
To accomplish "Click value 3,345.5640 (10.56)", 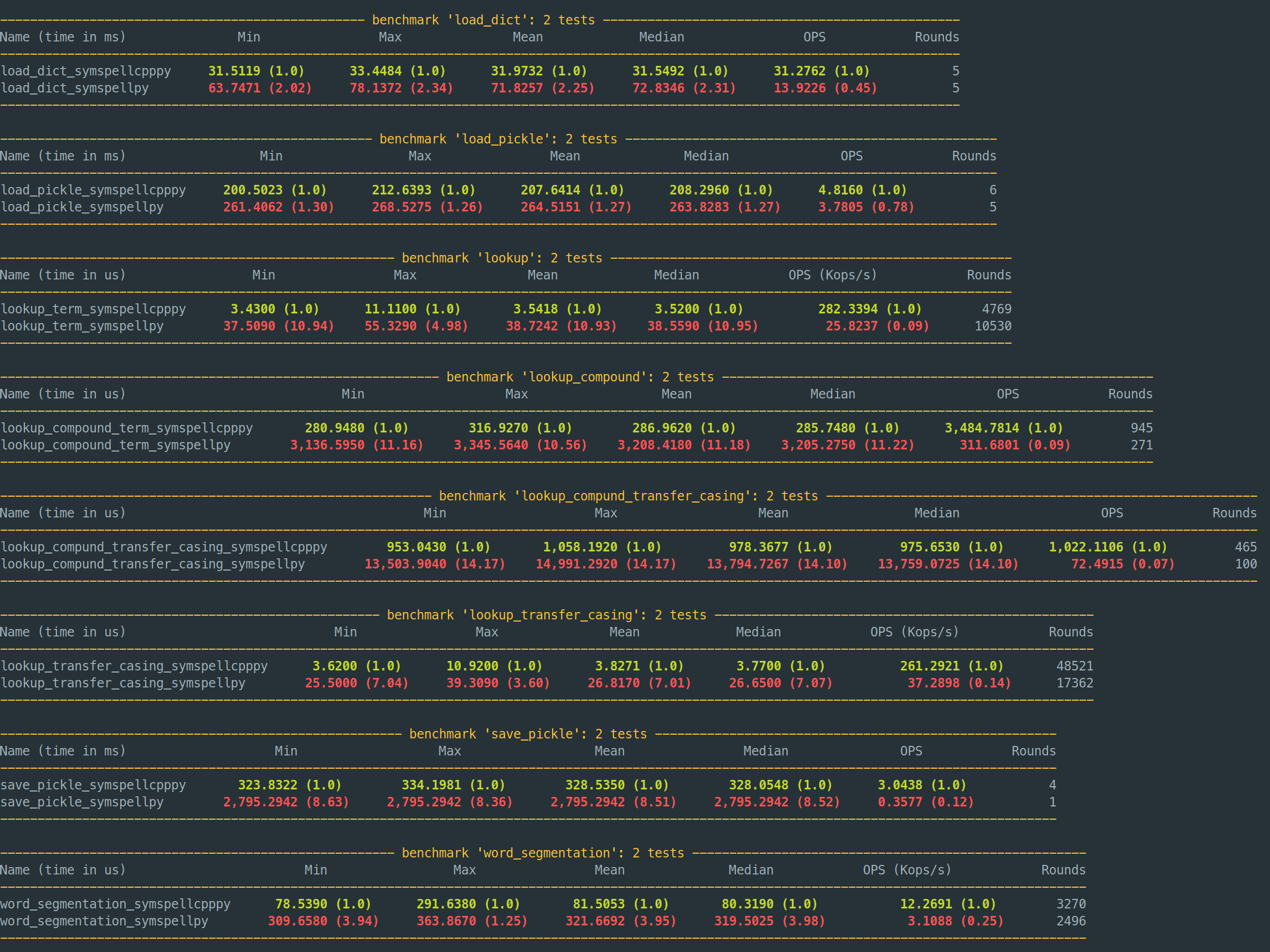I will tap(520, 445).
